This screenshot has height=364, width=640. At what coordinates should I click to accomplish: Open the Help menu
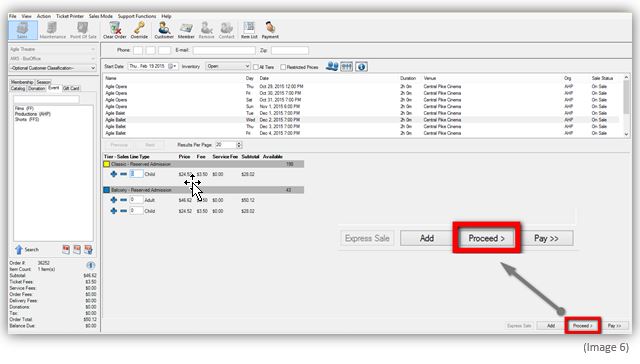pos(166,16)
